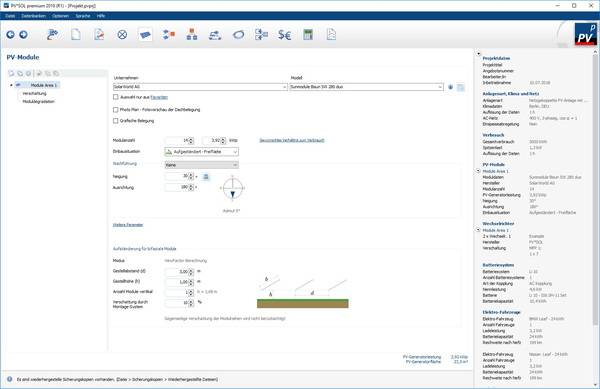600x389 pixels.
Task: Click the Modulanzahl input field
Action: point(179,141)
